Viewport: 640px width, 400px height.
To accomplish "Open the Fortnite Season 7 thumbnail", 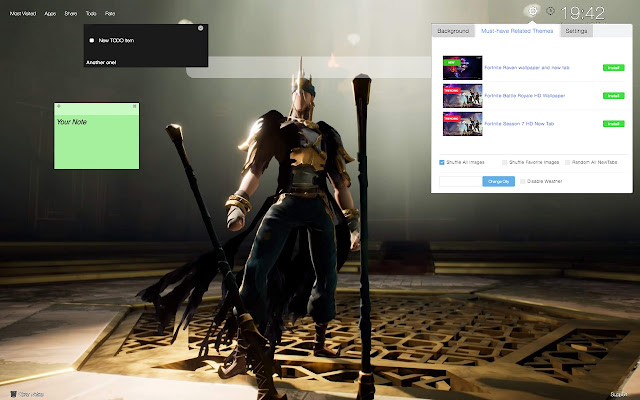I will [462, 124].
